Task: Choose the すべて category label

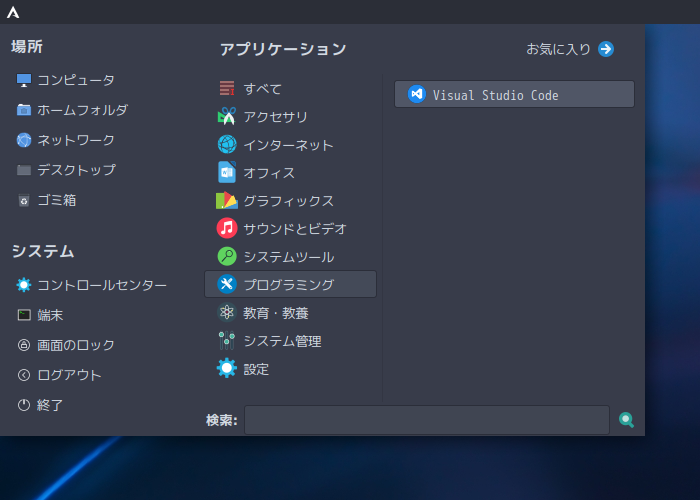Action: [262, 89]
